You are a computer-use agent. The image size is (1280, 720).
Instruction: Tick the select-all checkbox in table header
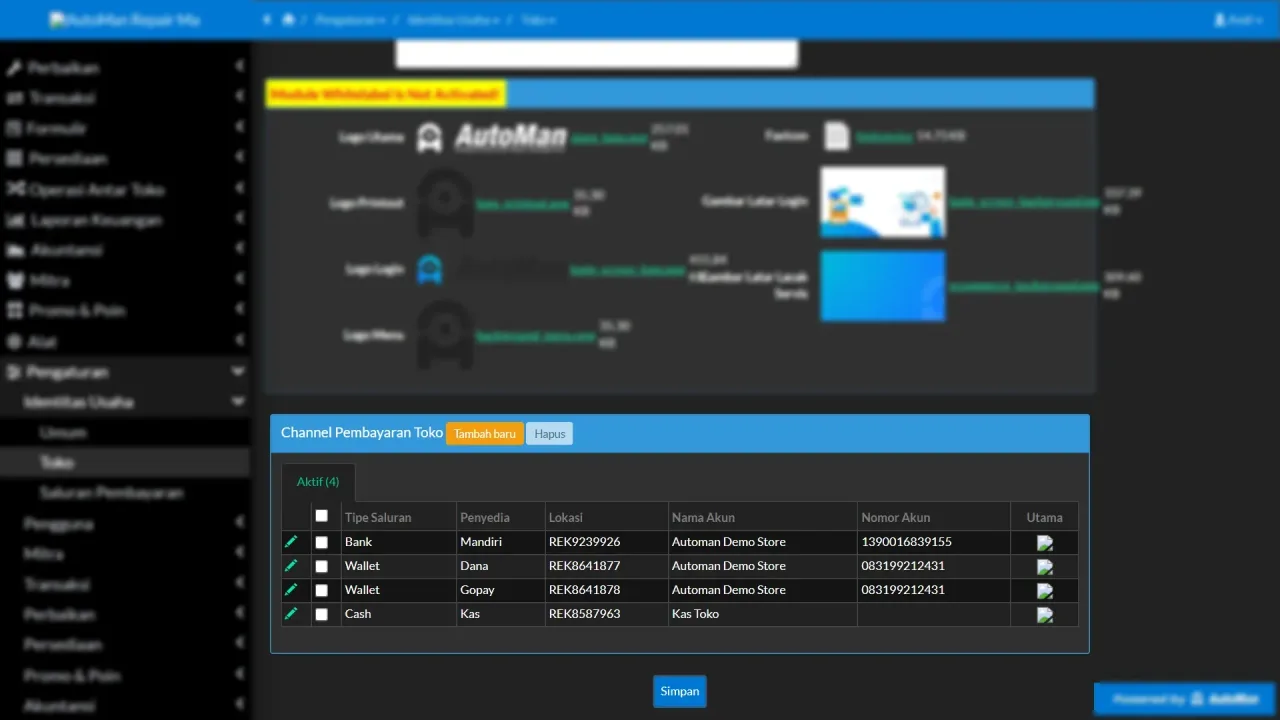tap(321, 516)
